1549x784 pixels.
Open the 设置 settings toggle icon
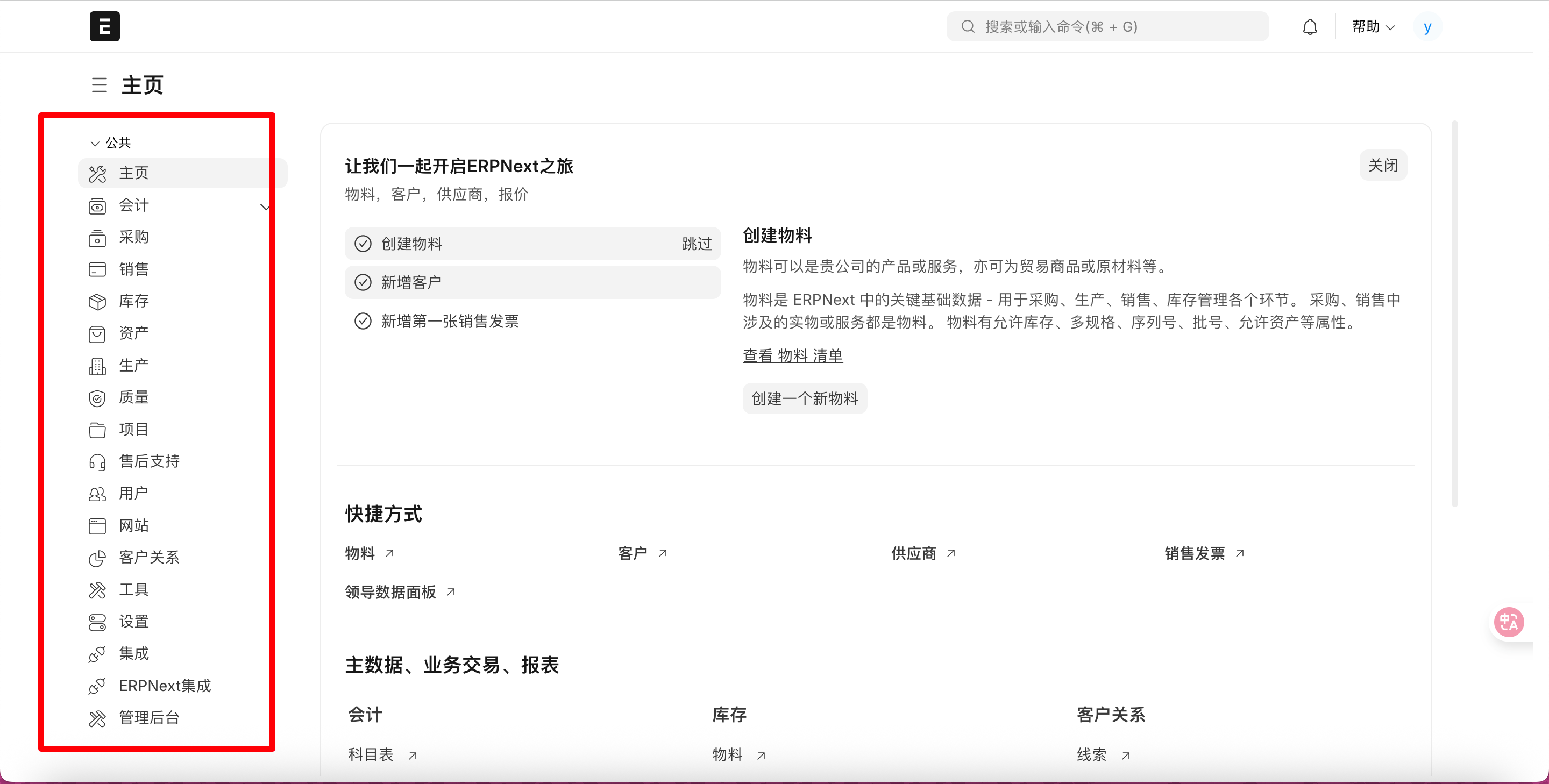coord(97,622)
